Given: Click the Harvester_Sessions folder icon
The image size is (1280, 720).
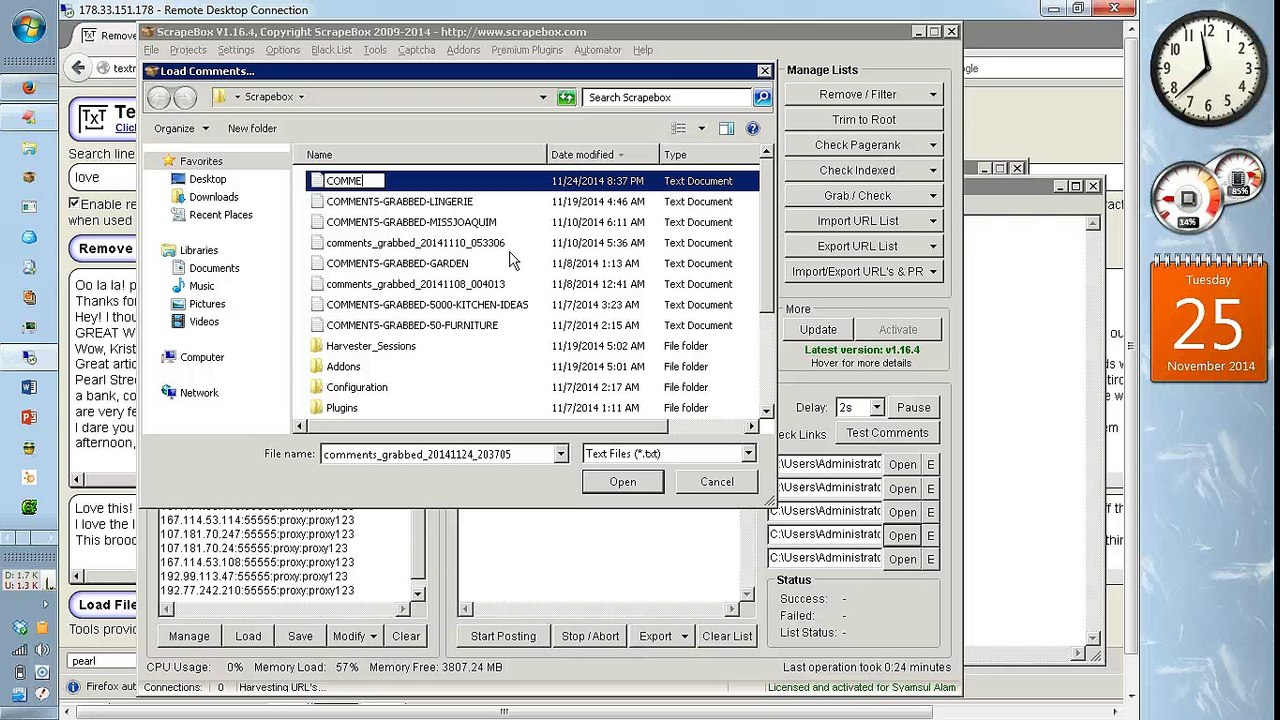Looking at the screenshot, I should coord(317,346).
